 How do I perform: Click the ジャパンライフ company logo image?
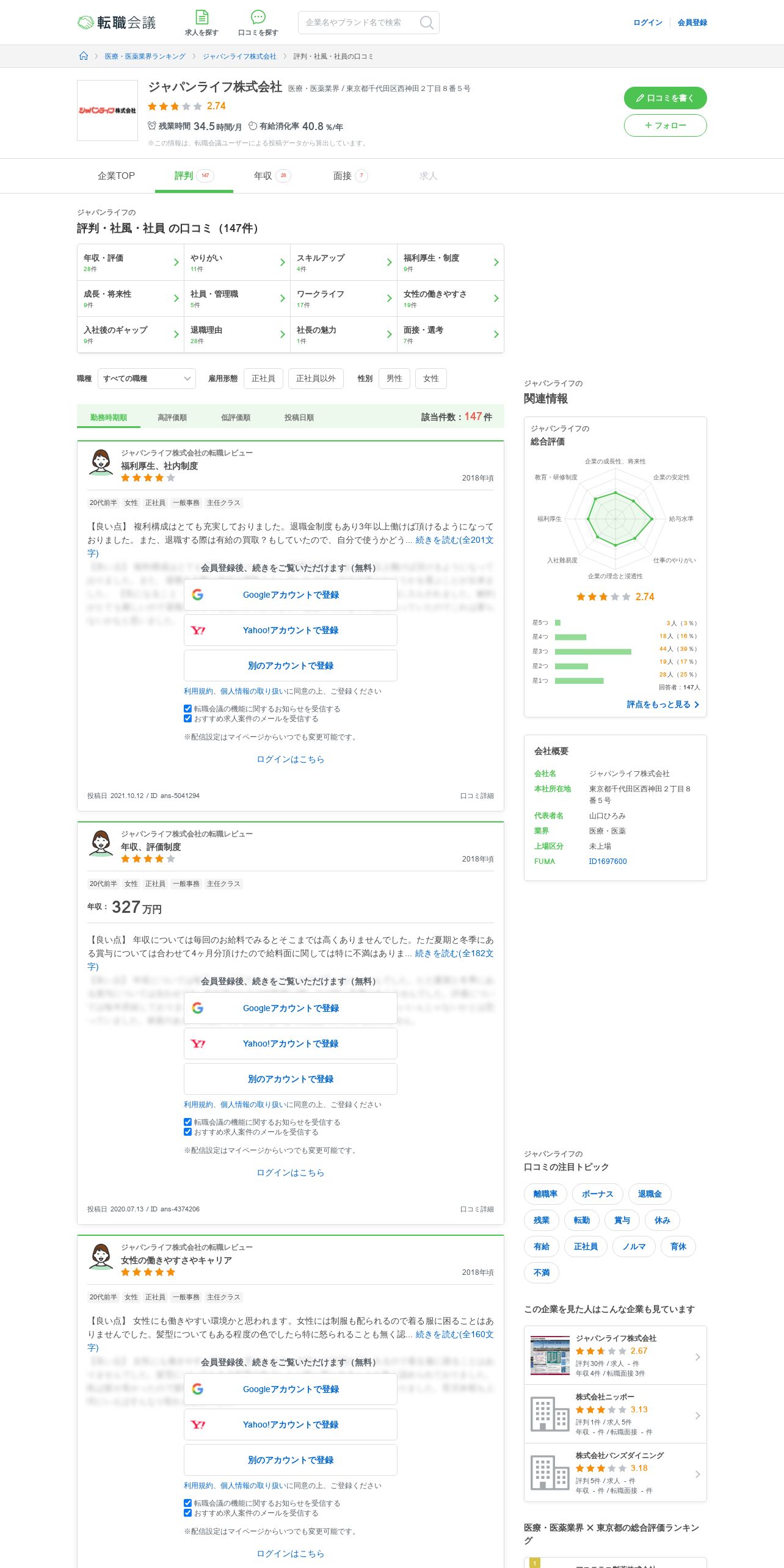(x=107, y=111)
